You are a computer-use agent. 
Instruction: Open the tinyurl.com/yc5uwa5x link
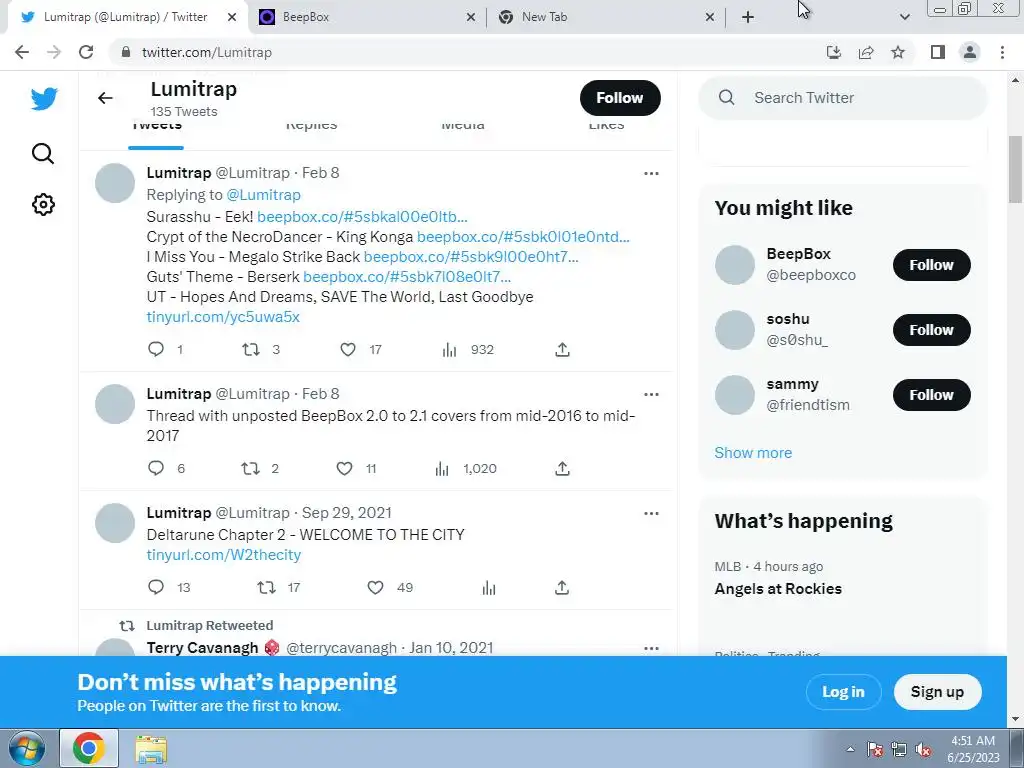(x=223, y=317)
